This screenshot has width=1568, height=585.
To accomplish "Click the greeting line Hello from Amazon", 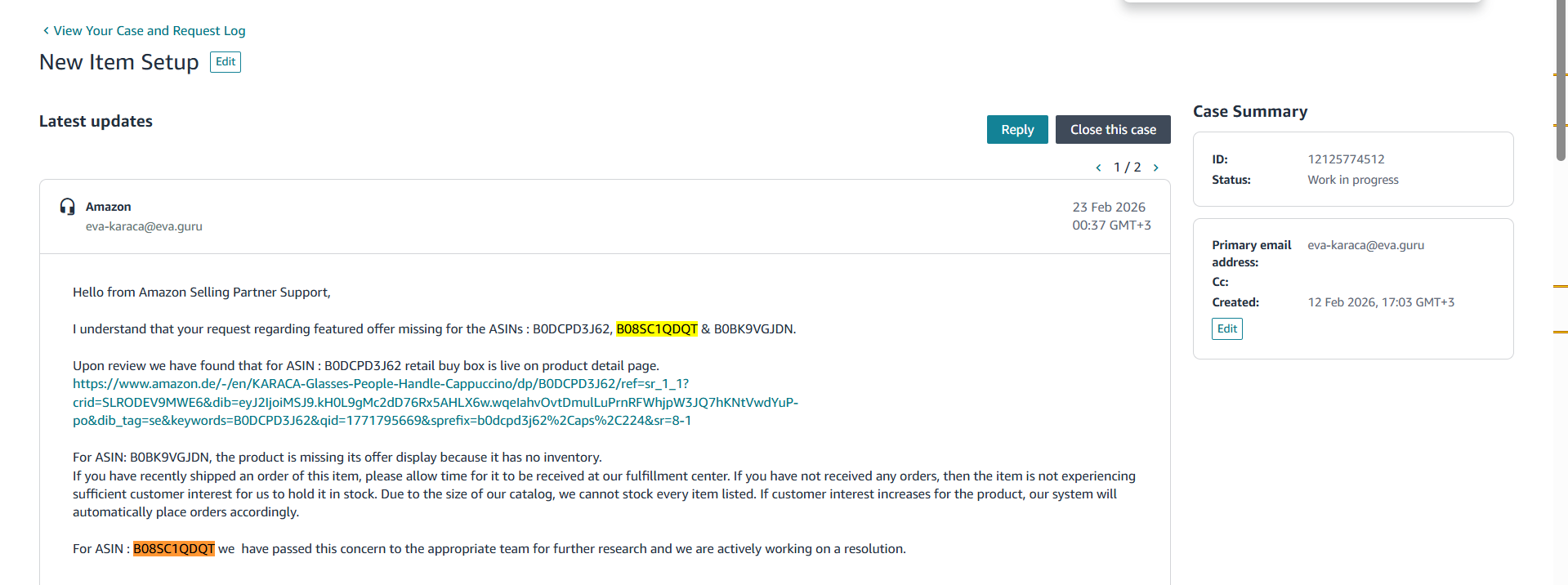I will click(202, 292).
